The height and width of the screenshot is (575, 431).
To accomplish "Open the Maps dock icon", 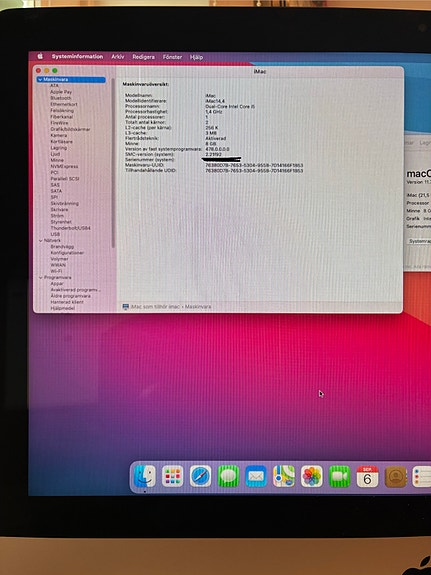I will pos(284,476).
